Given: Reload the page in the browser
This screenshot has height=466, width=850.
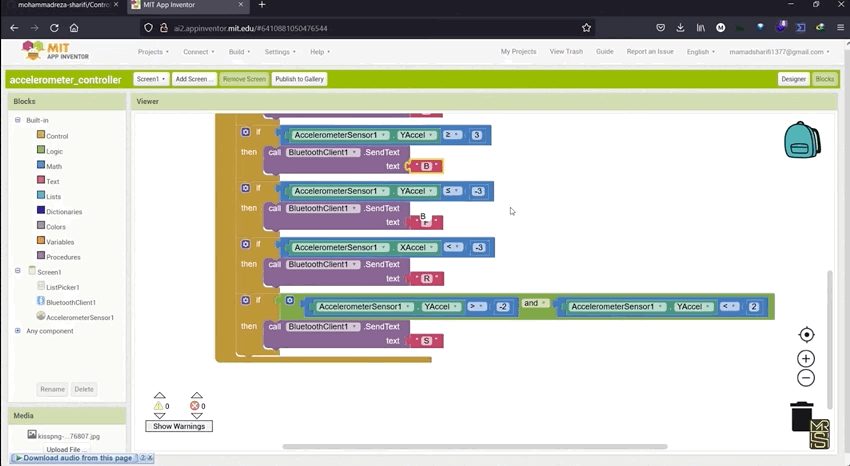Looking at the screenshot, I should (54, 28).
